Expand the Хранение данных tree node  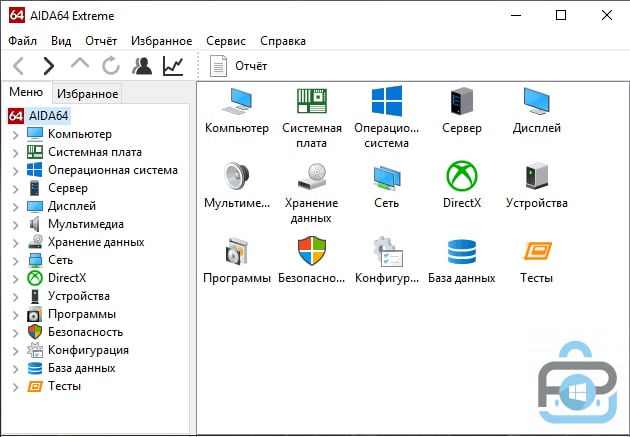coord(15,243)
